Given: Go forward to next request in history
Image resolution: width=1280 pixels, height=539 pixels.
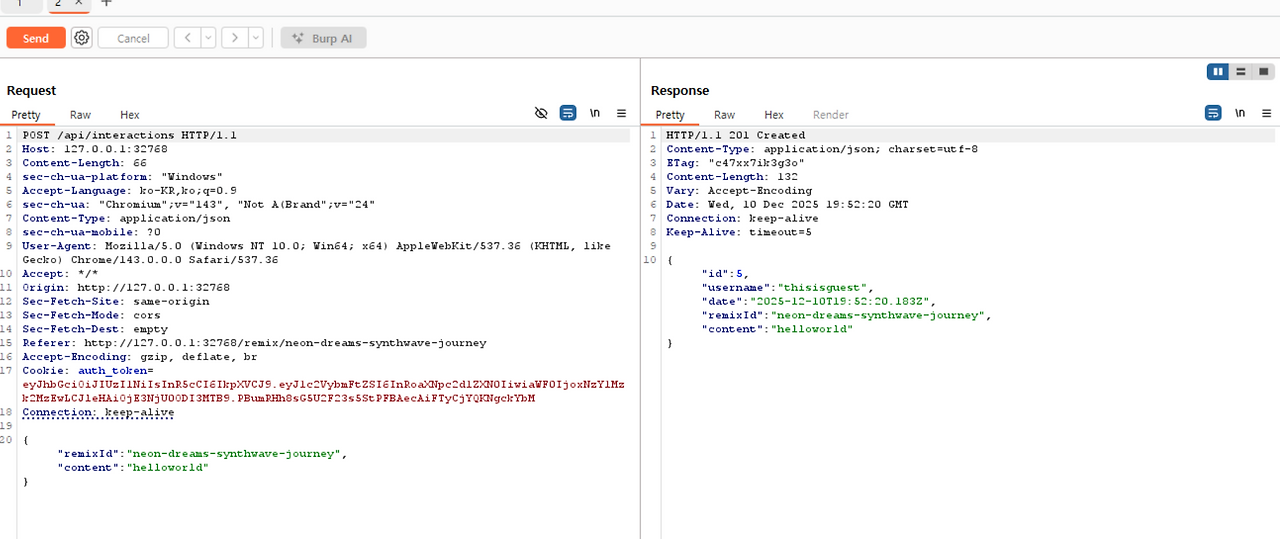Looking at the screenshot, I should [x=234, y=38].
